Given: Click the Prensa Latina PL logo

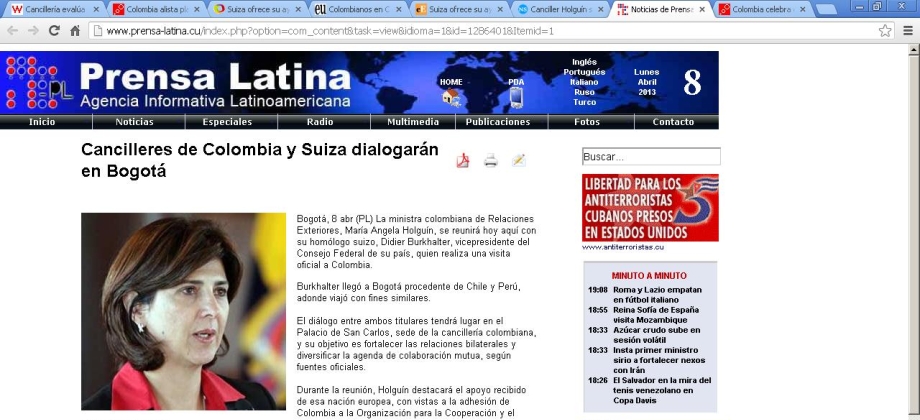Looking at the screenshot, I should pos(39,82).
